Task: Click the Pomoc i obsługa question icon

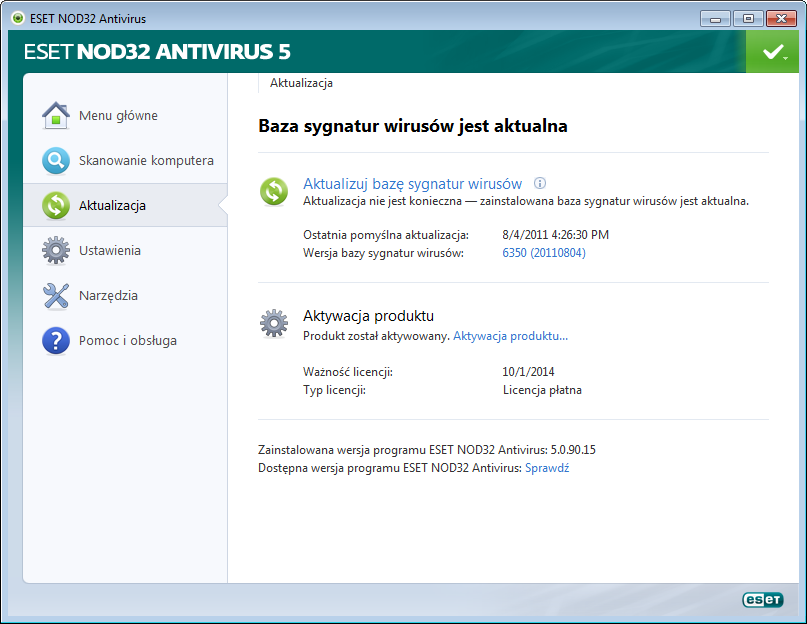Action: coord(56,341)
